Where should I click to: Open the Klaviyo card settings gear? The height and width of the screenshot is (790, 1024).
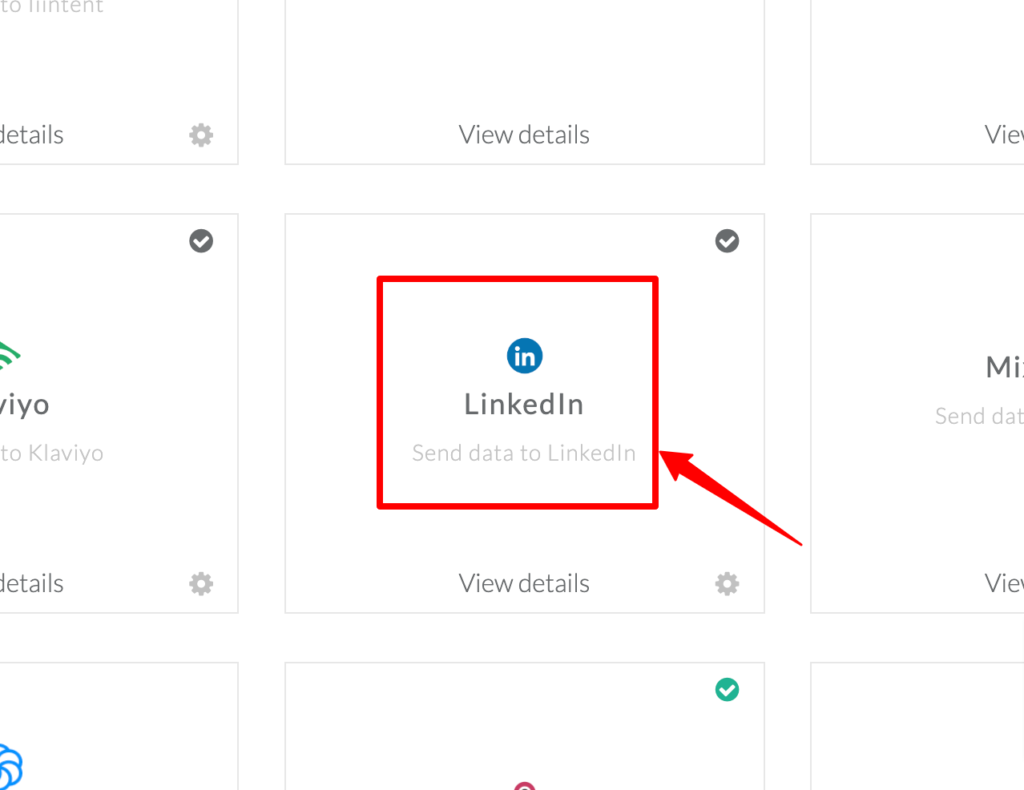[x=201, y=584]
